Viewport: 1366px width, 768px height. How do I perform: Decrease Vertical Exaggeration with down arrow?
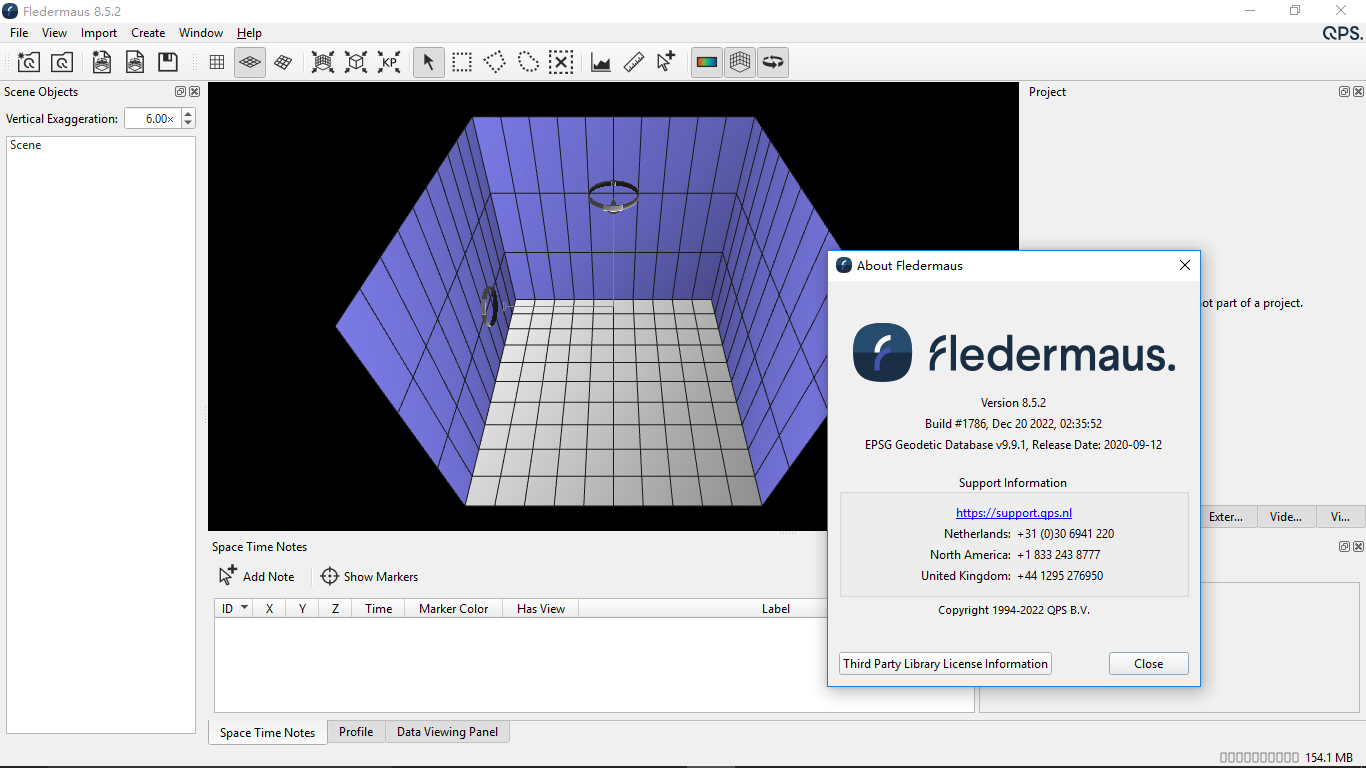(x=188, y=123)
